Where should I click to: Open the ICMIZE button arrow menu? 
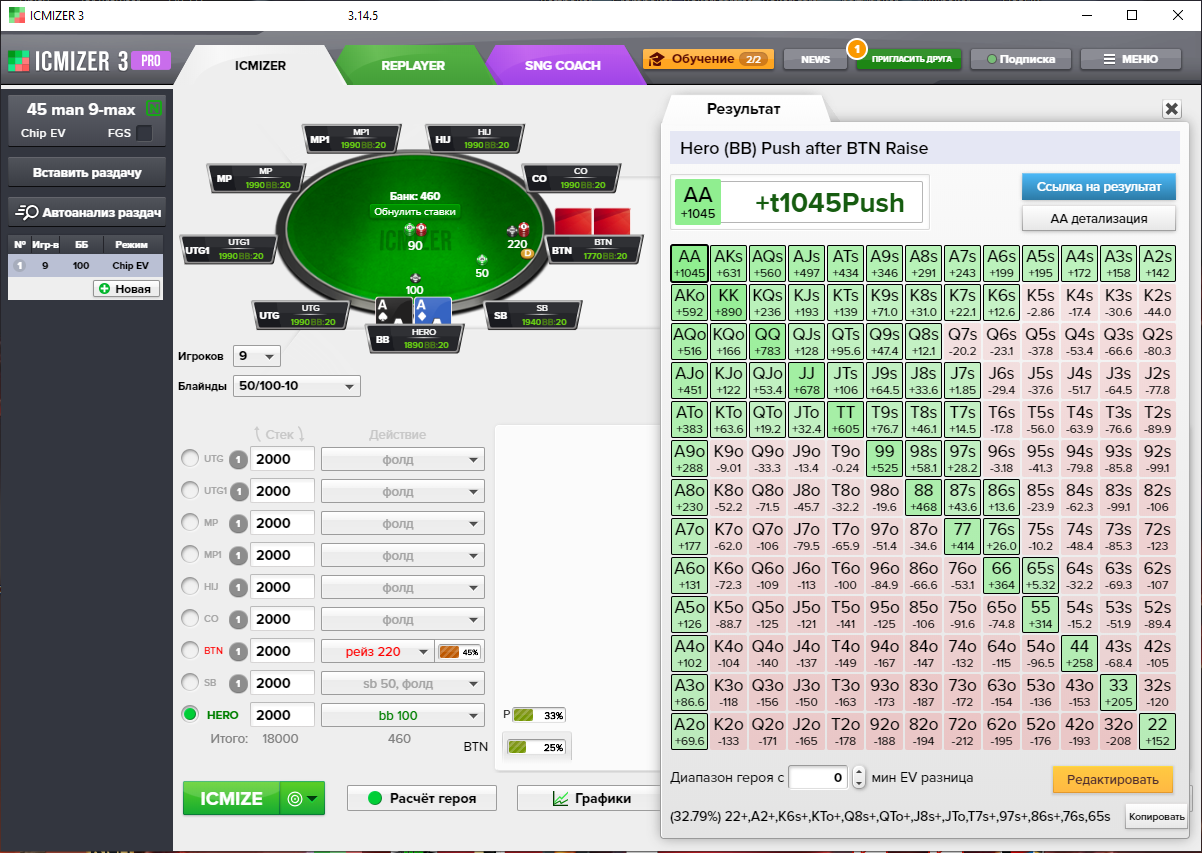pos(303,799)
